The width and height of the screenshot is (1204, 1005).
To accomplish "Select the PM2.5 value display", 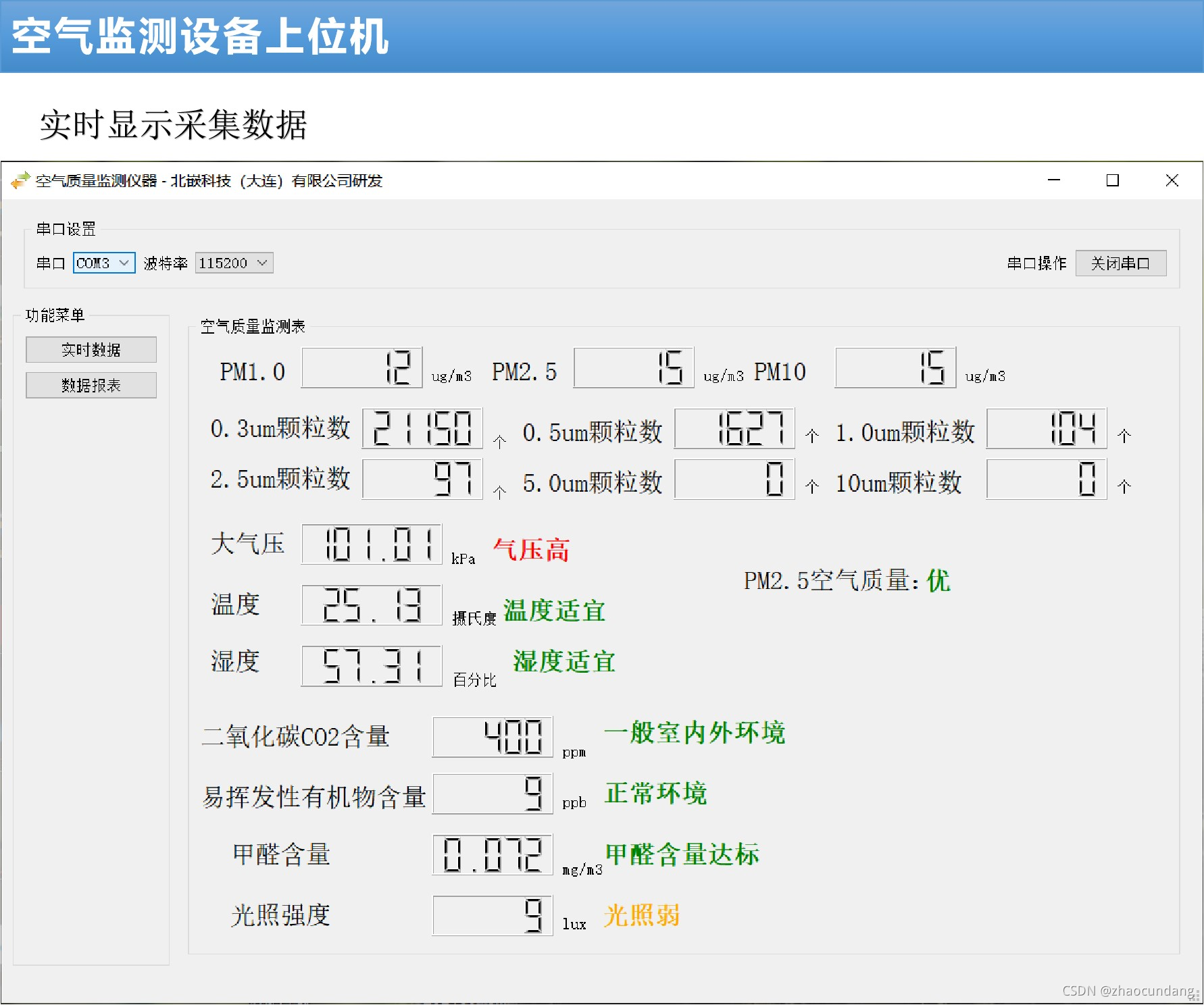I will pos(634,368).
